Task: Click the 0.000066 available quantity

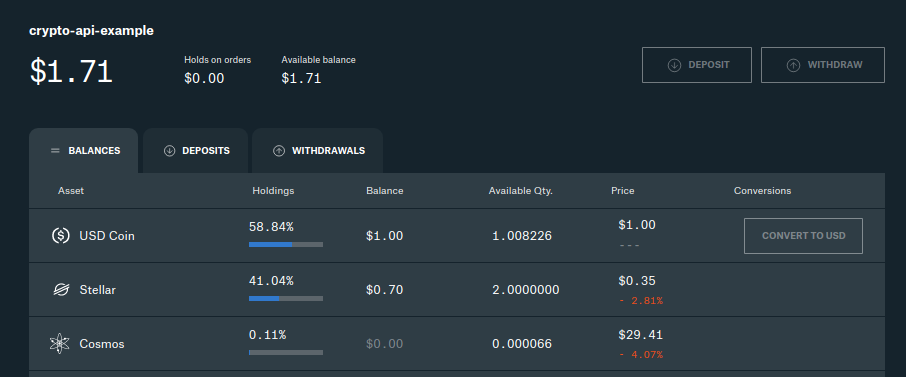Action: (522, 344)
